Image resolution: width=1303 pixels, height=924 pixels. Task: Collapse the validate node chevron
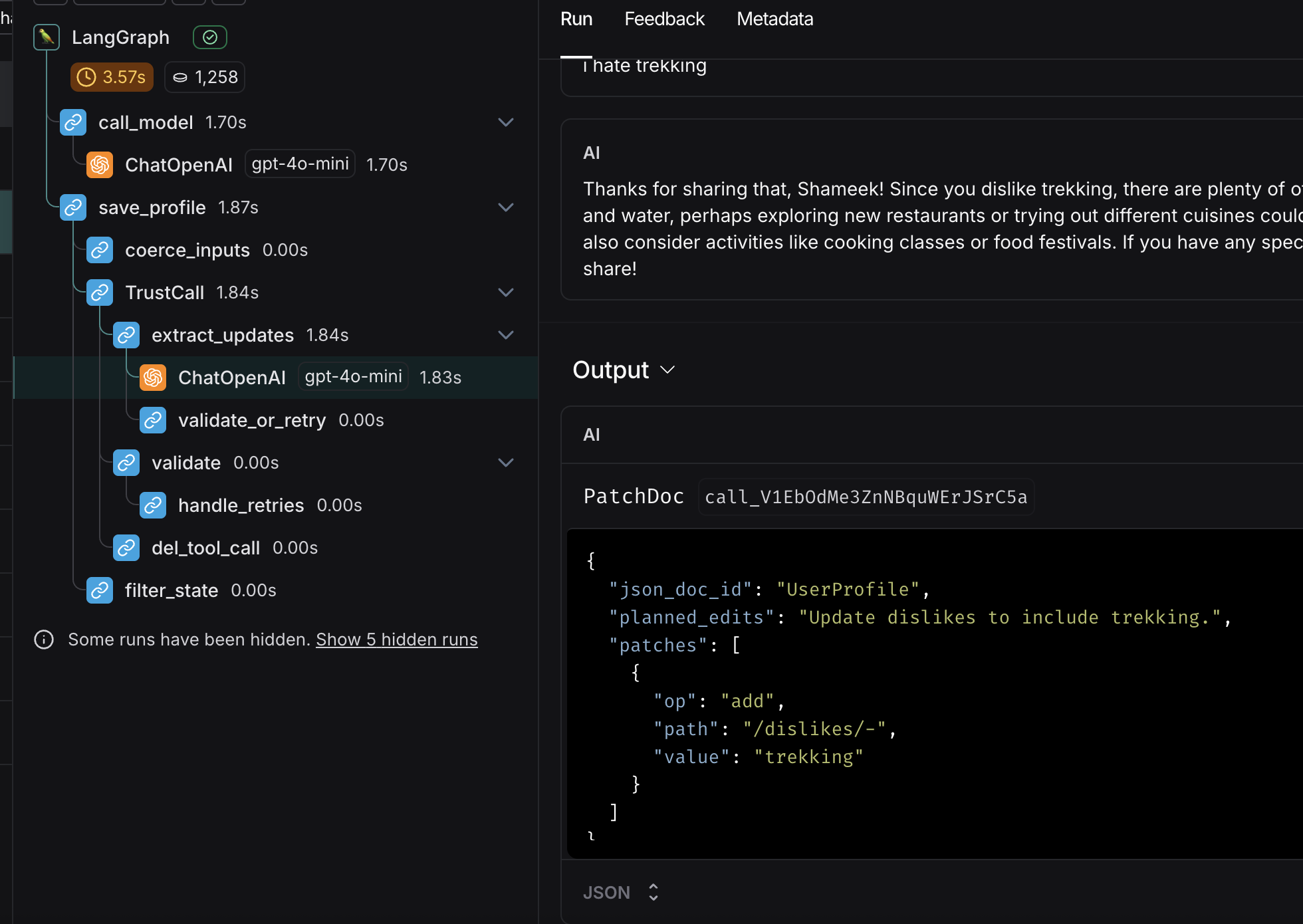click(506, 463)
